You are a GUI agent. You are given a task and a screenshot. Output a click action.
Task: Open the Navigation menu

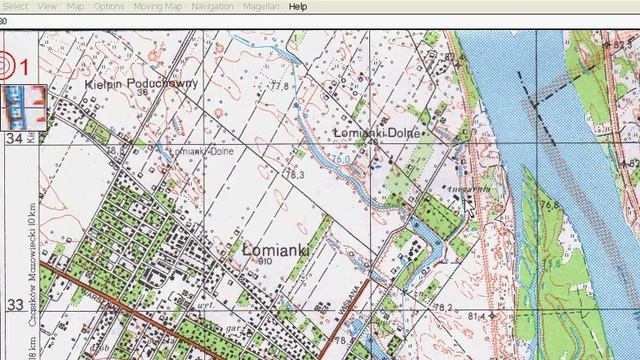[x=212, y=7]
